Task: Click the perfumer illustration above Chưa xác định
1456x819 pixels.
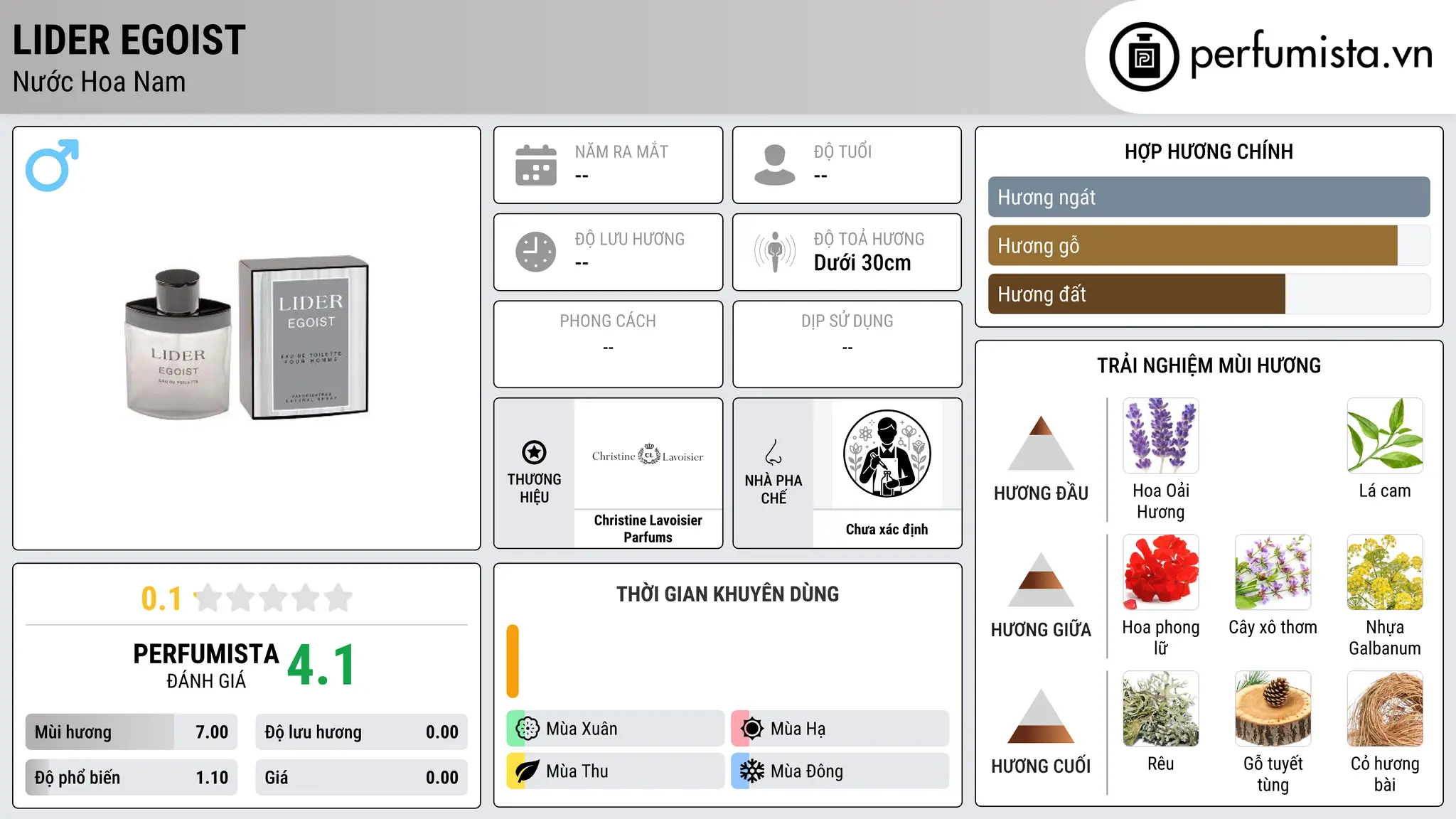Action: 887,454
